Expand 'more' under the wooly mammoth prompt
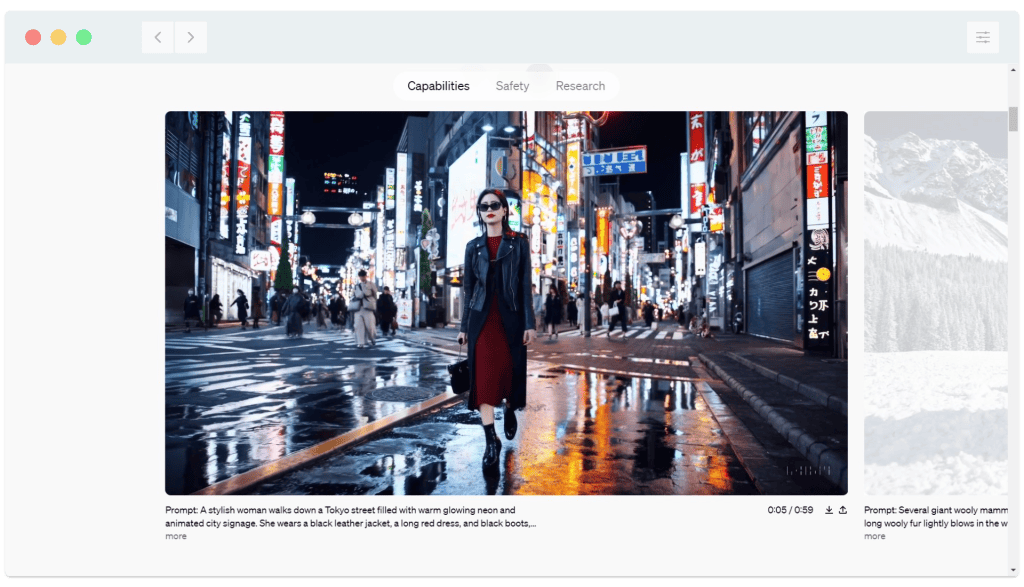The image size is (1024, 587). 873,536
